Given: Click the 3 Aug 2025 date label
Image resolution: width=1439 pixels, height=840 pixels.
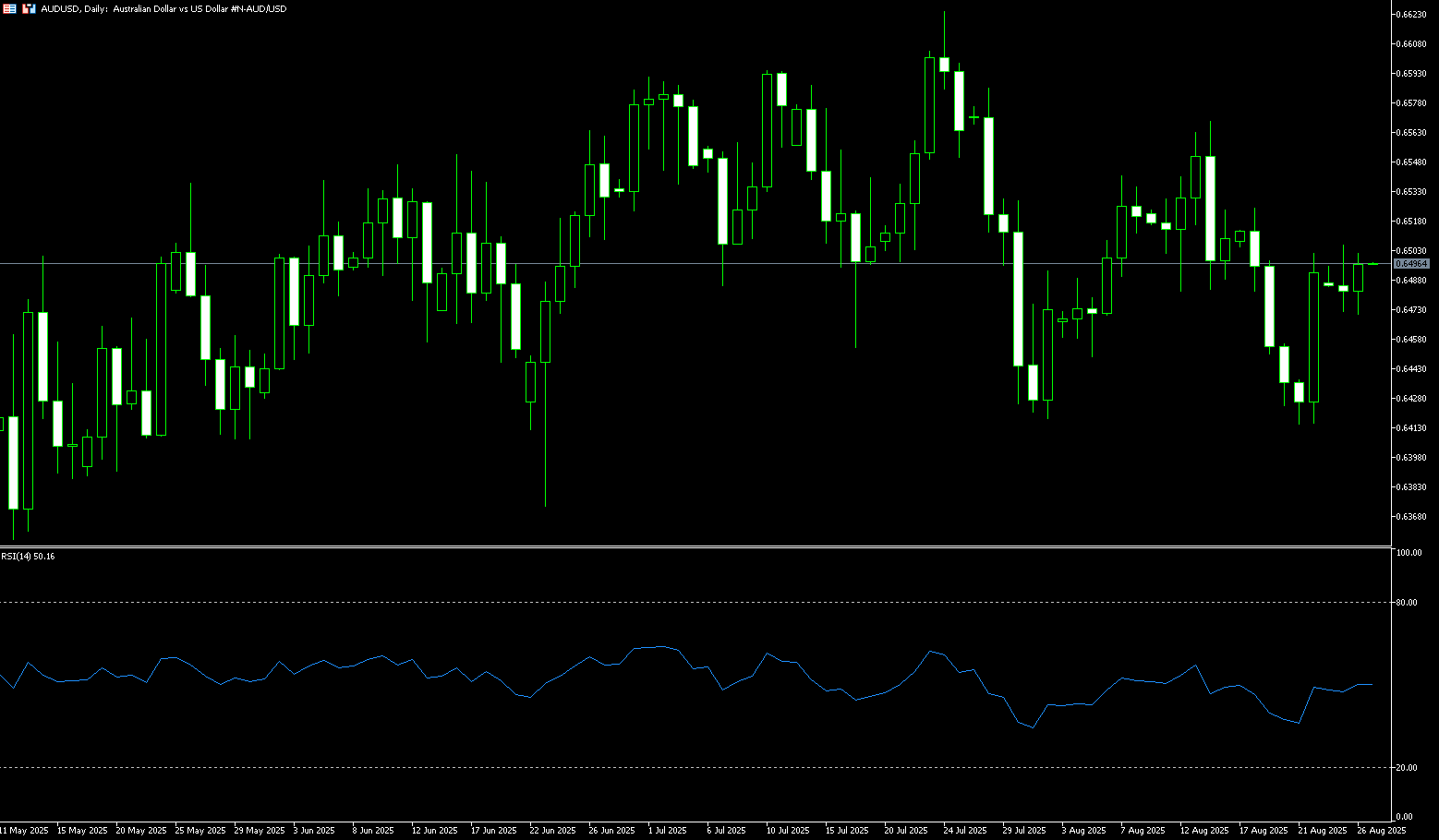Looking at the screenshot, I should pyautogui.click(x=1083, y=831).
